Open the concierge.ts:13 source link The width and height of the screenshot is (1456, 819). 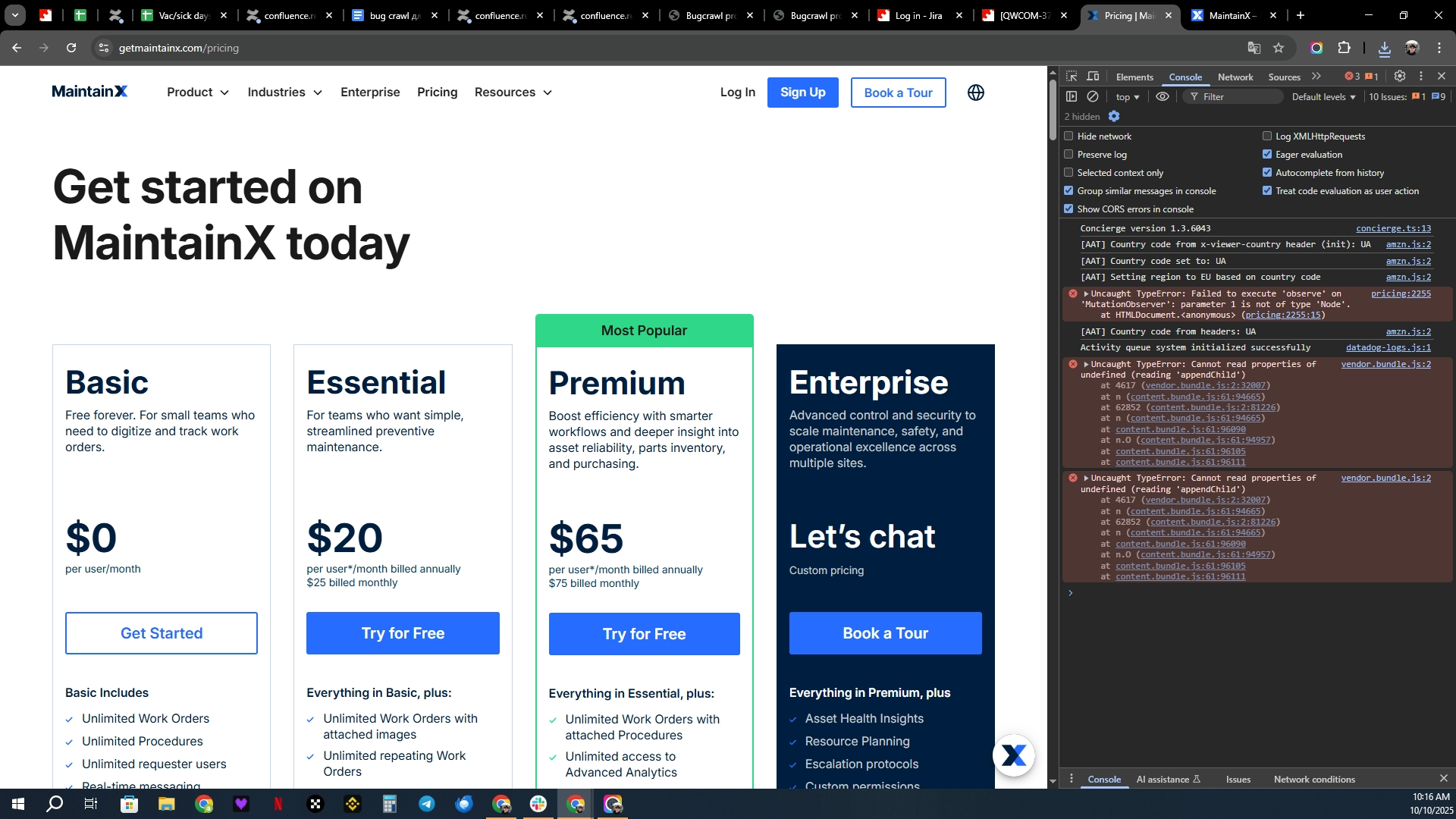pos(1394,228)
